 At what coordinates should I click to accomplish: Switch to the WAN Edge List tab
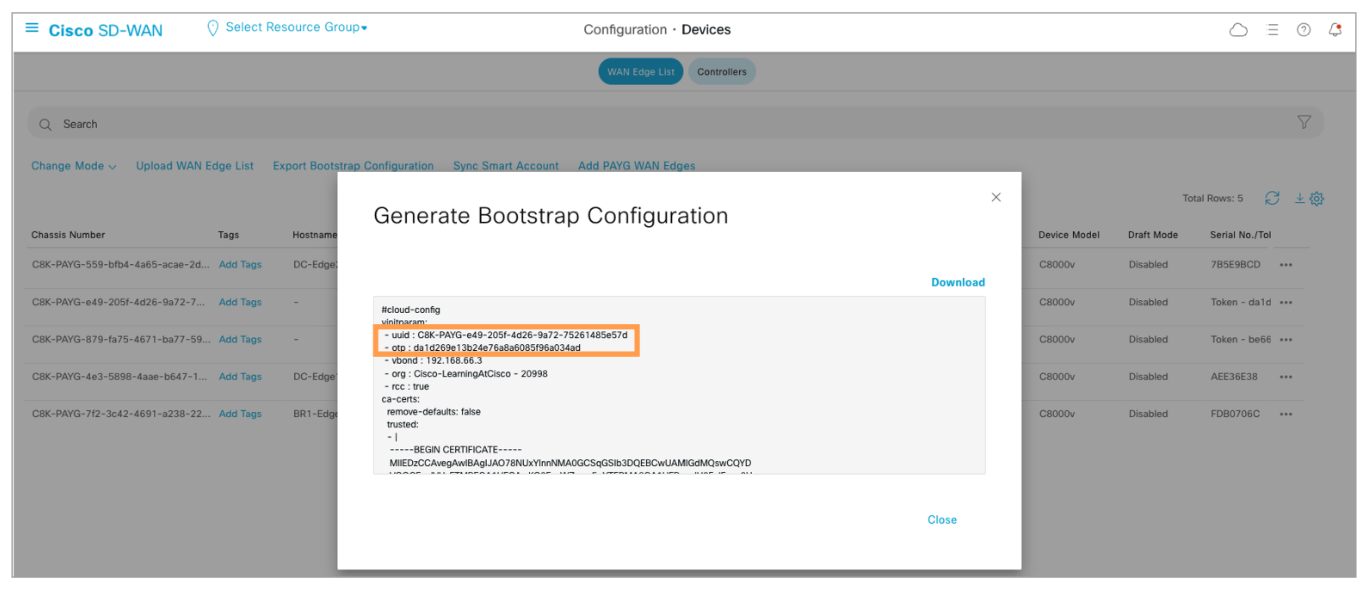[x=641, y=72]
